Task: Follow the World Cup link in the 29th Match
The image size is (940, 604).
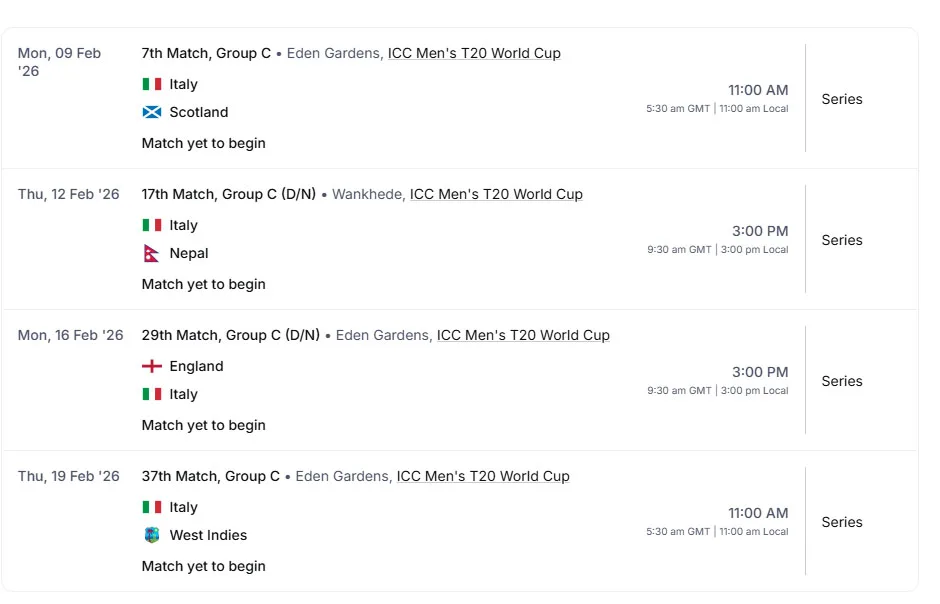Action: (523, 336)
